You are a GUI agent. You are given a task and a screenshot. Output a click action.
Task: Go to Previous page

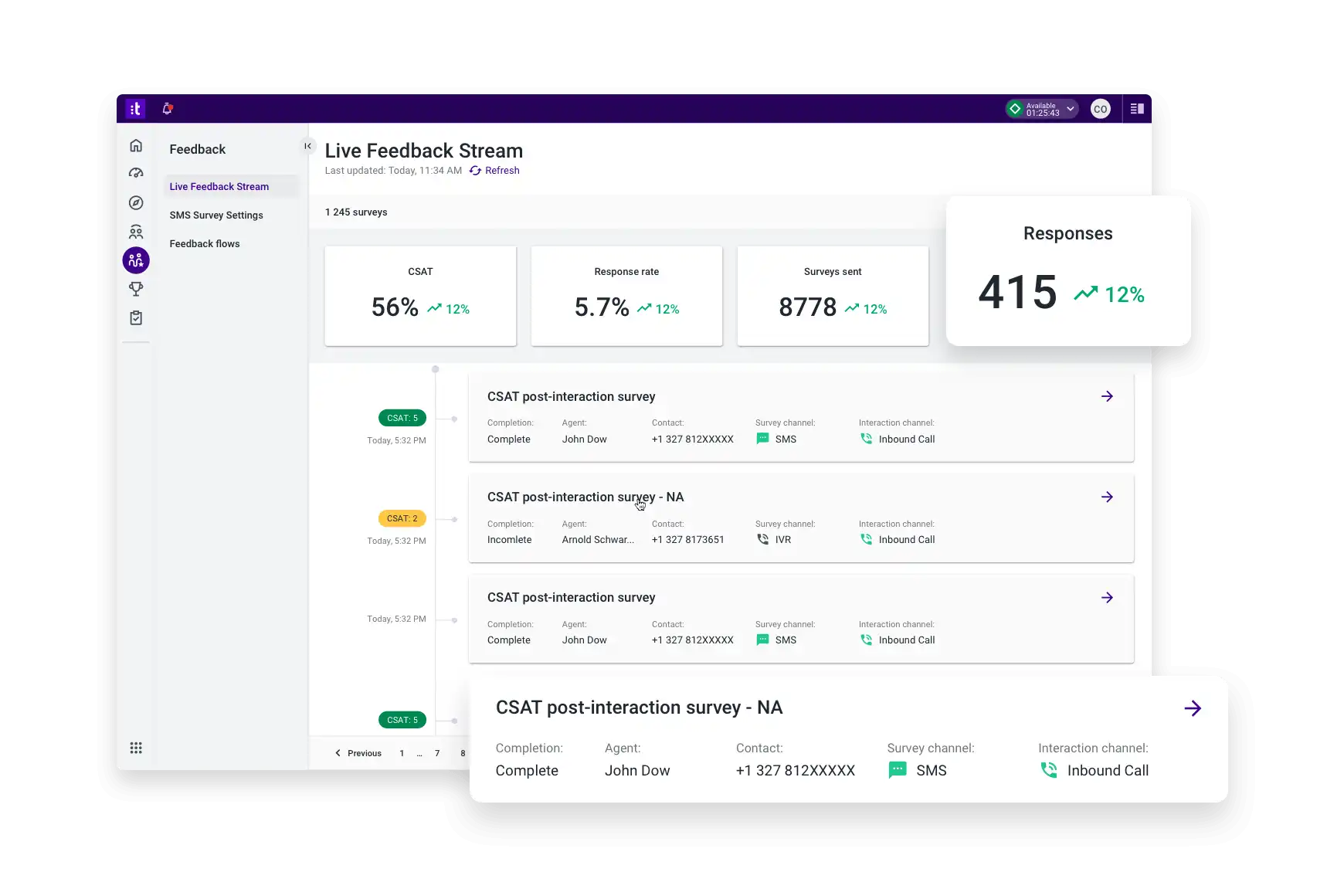pos(358,753)
